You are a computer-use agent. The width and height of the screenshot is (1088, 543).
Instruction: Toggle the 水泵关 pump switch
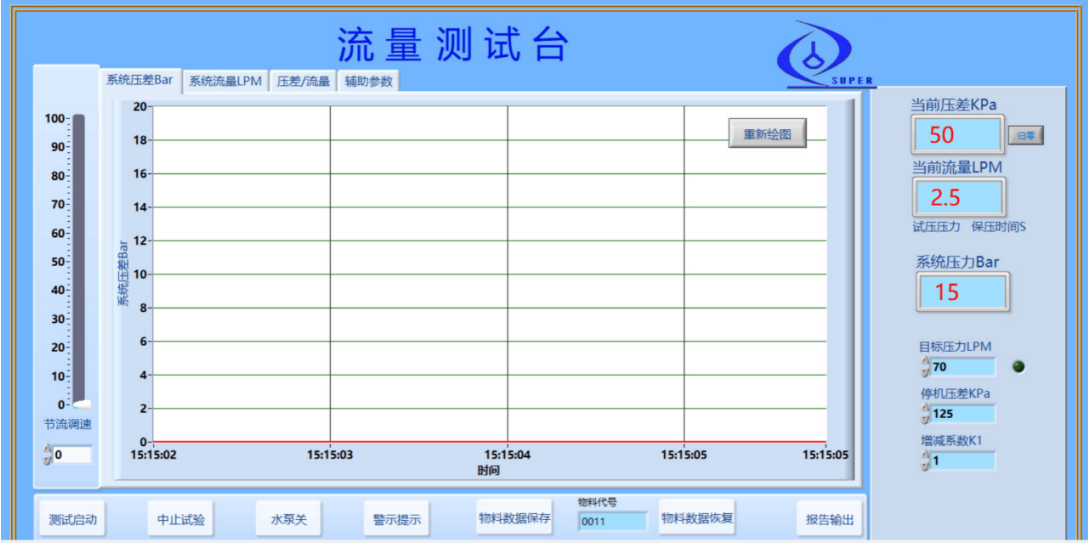289,519
